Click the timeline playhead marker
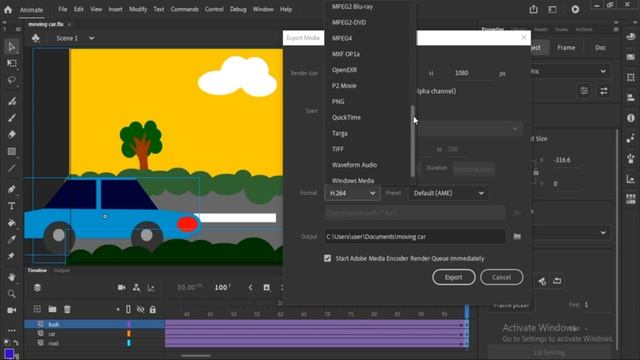This screenshot has width=640, height=360. point(467,312)
